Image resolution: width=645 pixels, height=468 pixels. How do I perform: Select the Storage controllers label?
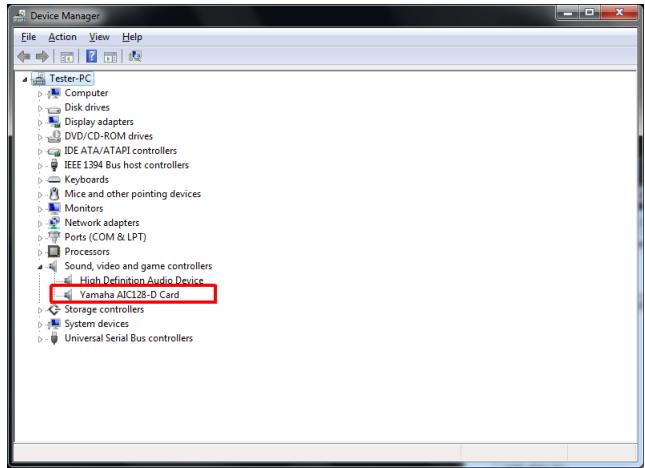(x=104, y=309)
